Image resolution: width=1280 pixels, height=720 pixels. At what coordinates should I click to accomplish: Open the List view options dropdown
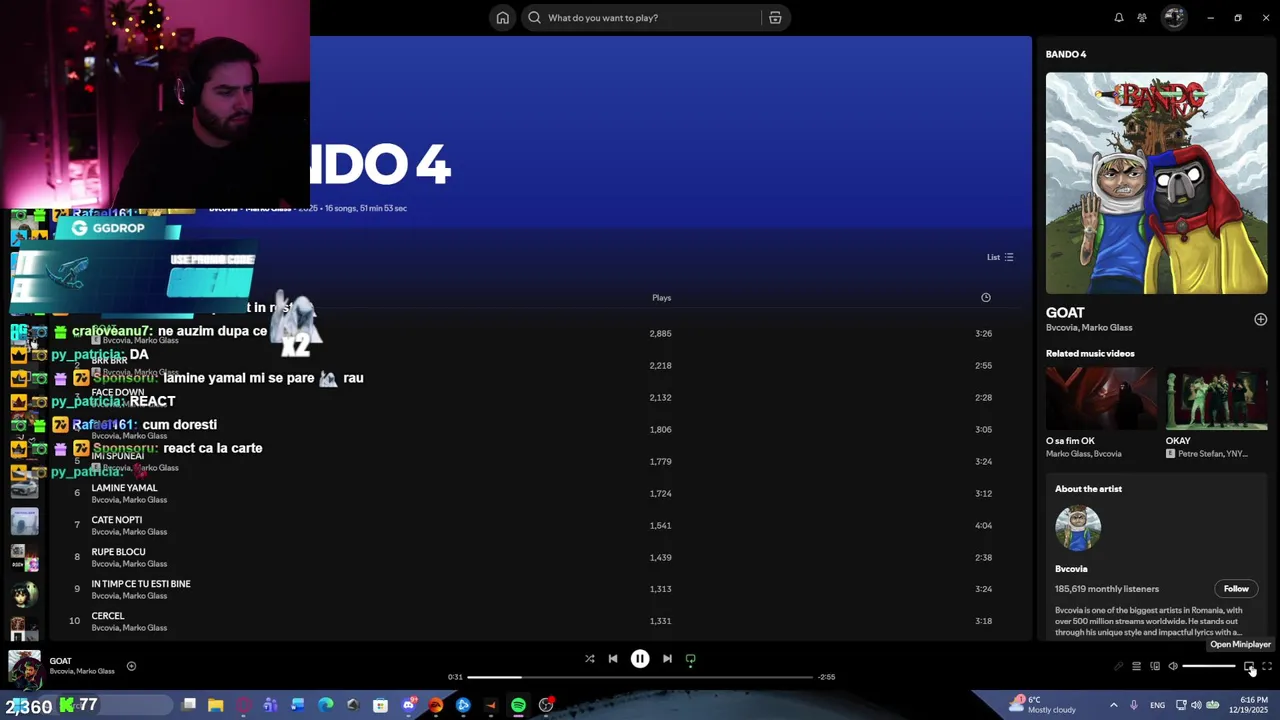1000,257
